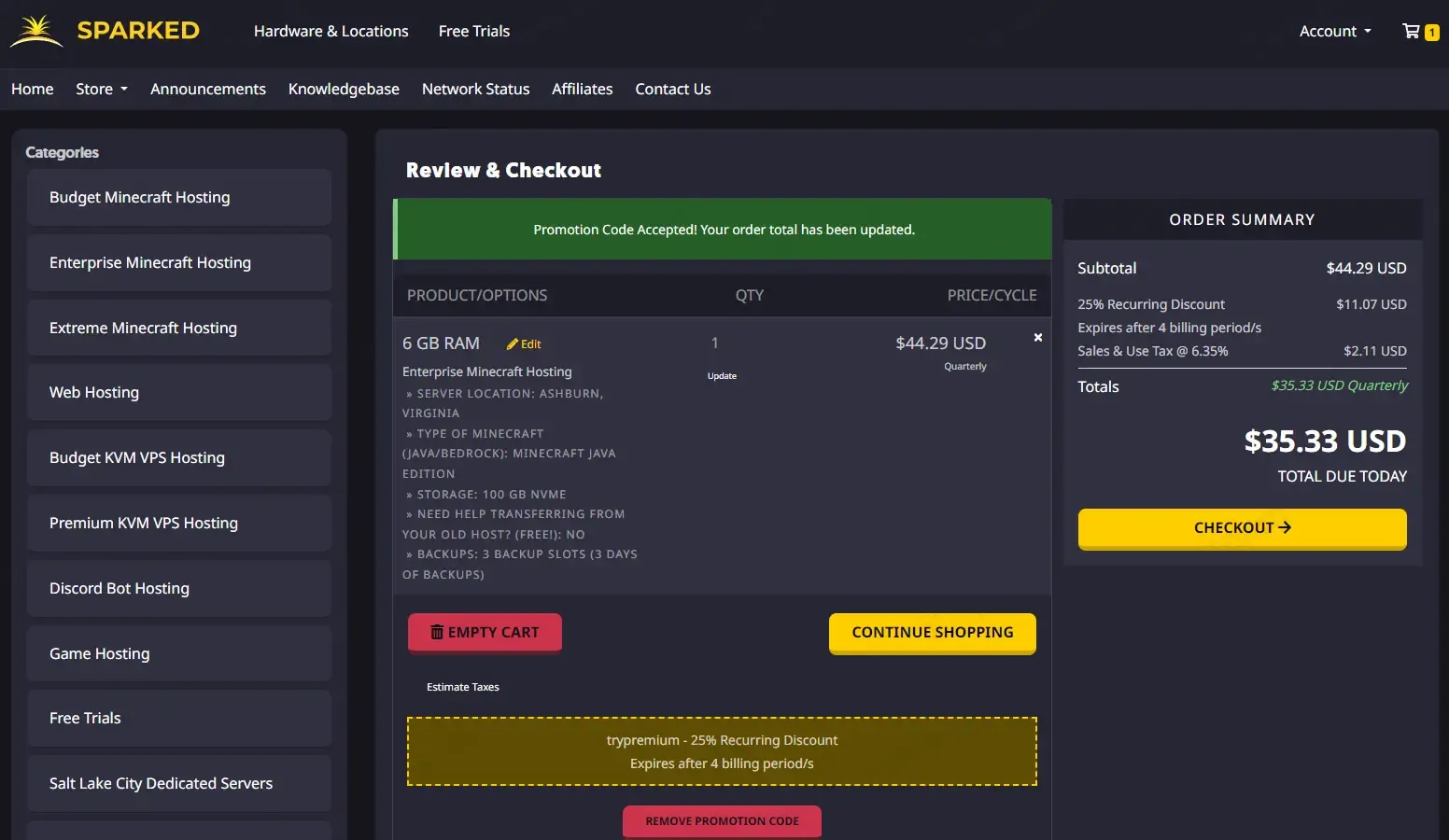1449x840 pixels.
Task: Edit the 6 GB RAM configuration
Action: click(x=524, y=344)
